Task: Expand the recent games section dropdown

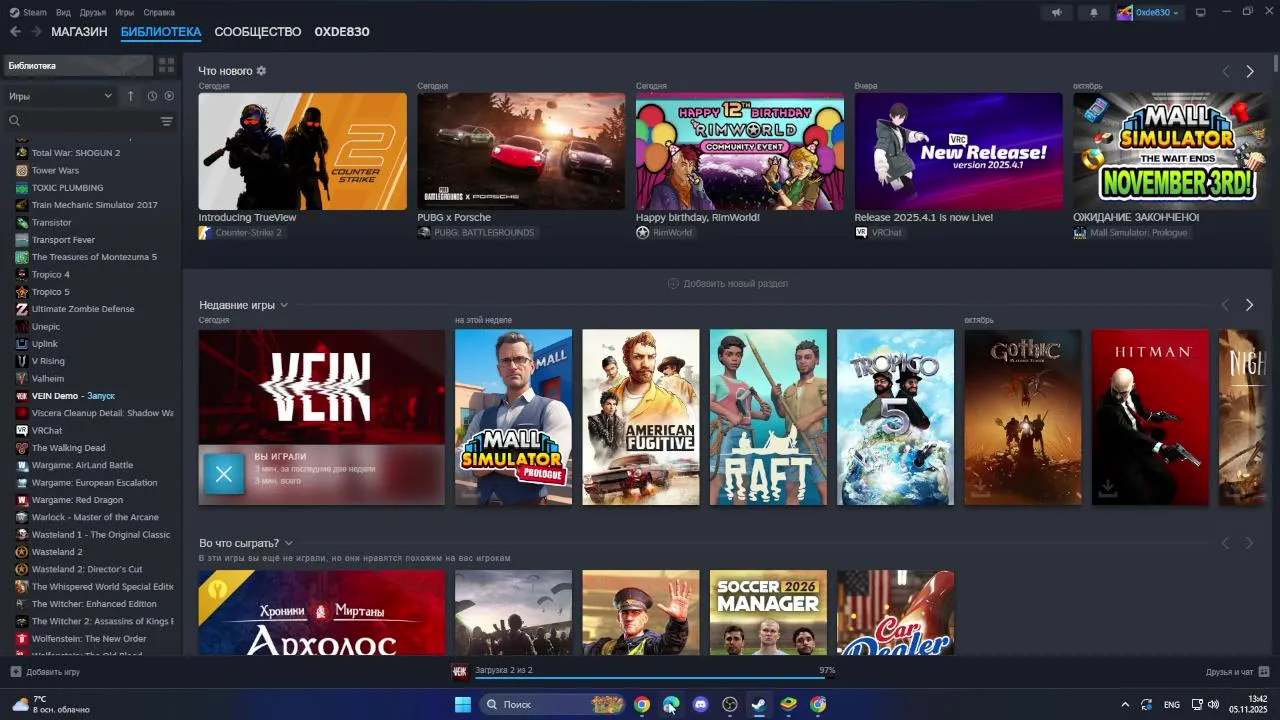Action: 284,305
